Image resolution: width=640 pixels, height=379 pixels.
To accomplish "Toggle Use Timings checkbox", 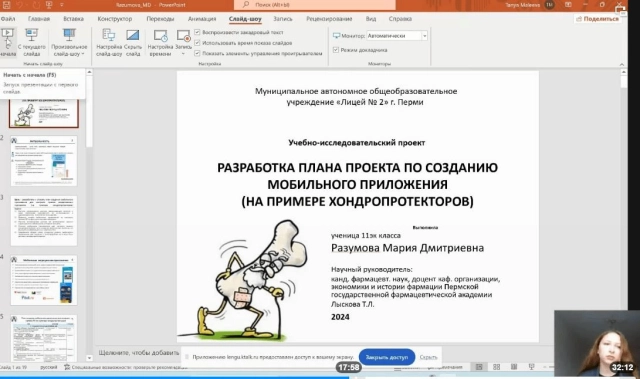I will [198, 42].
